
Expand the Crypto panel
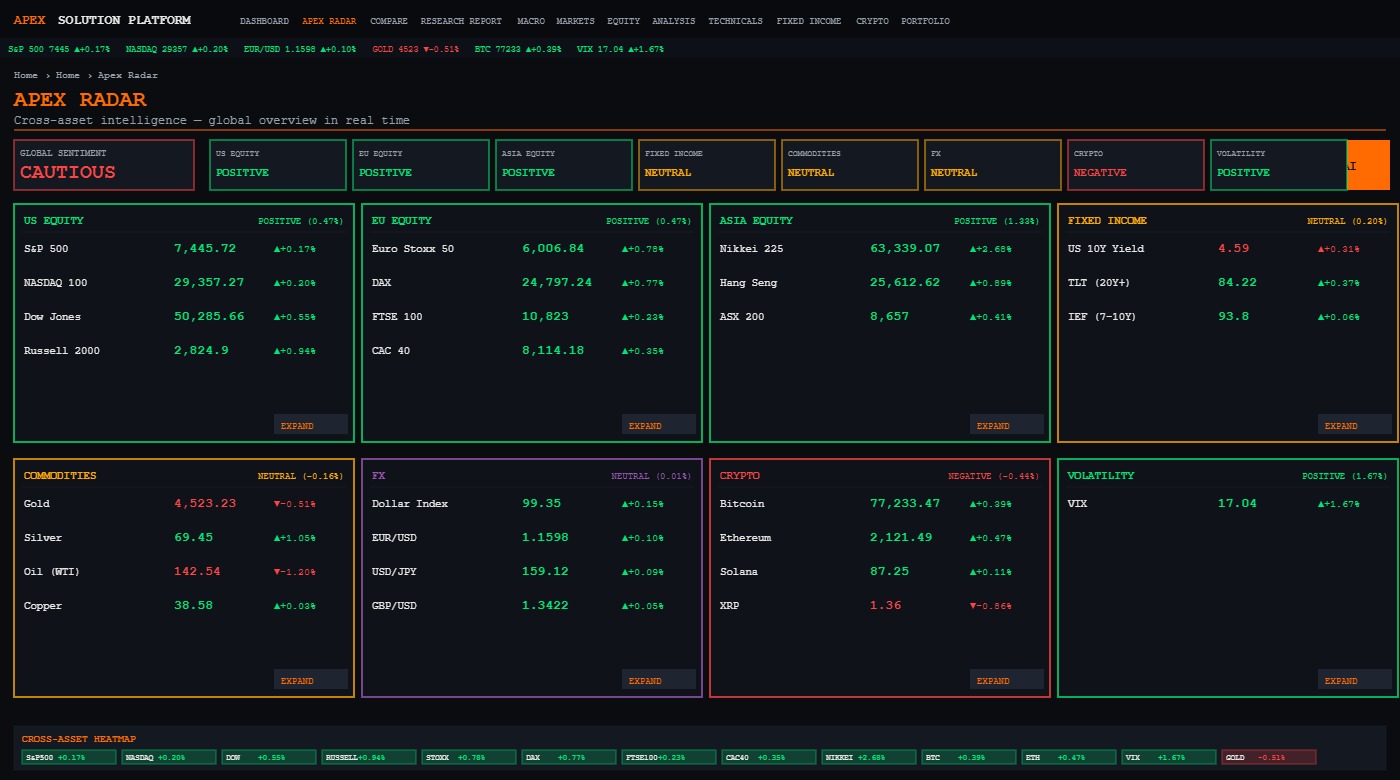[1007, 680]
